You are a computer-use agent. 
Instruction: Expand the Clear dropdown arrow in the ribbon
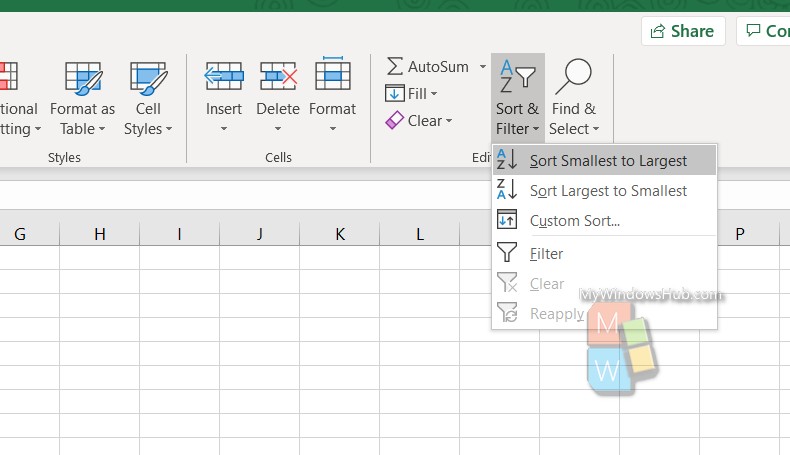click(448, 121)
